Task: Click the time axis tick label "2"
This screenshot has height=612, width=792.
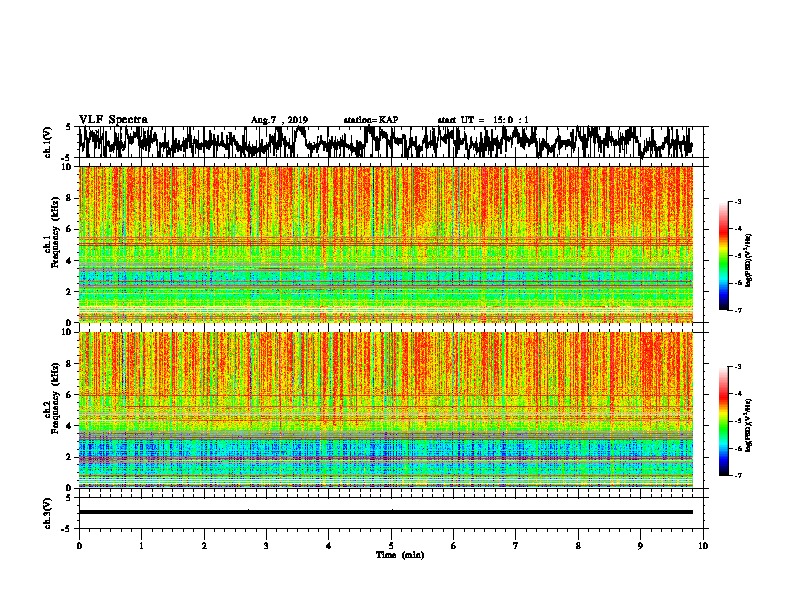Action: click(204, 546)
